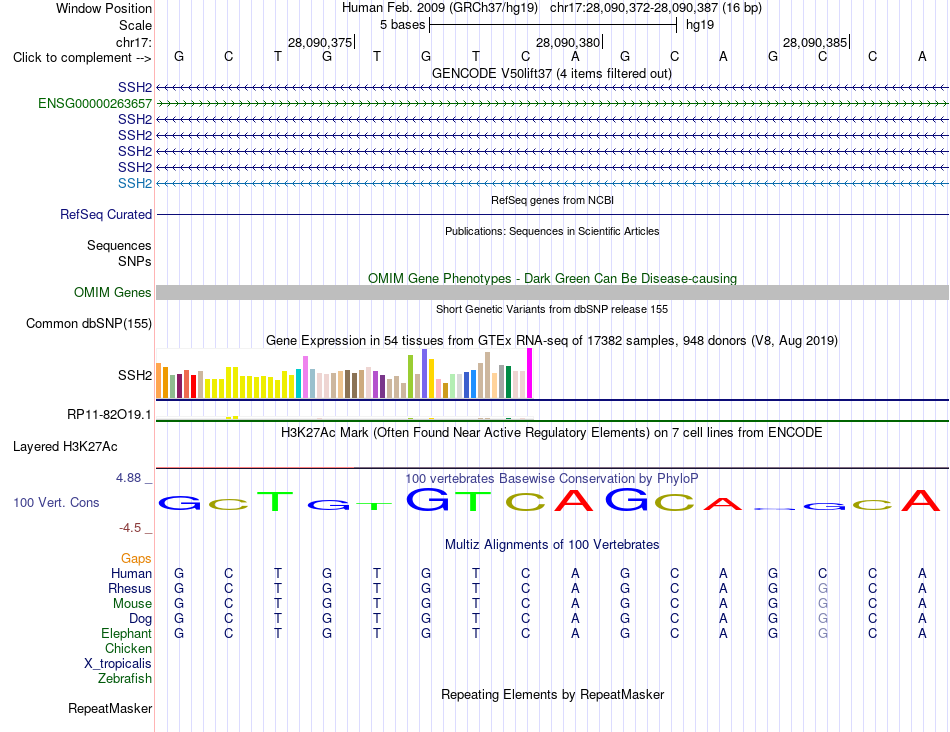Click the 4.88 PhyloP upper scale value

click(x=128, y=478)
